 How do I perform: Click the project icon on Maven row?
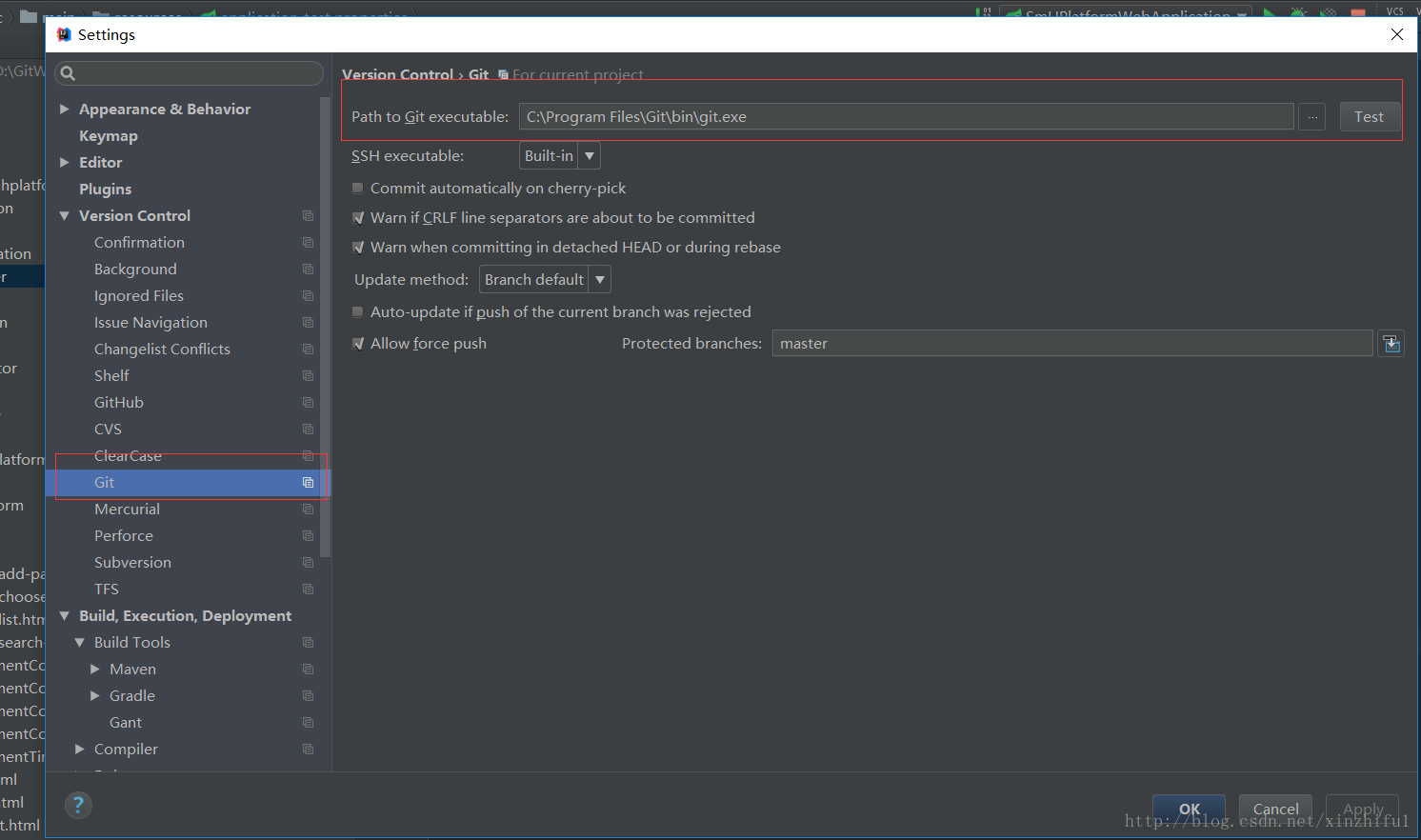click(308, 670)
